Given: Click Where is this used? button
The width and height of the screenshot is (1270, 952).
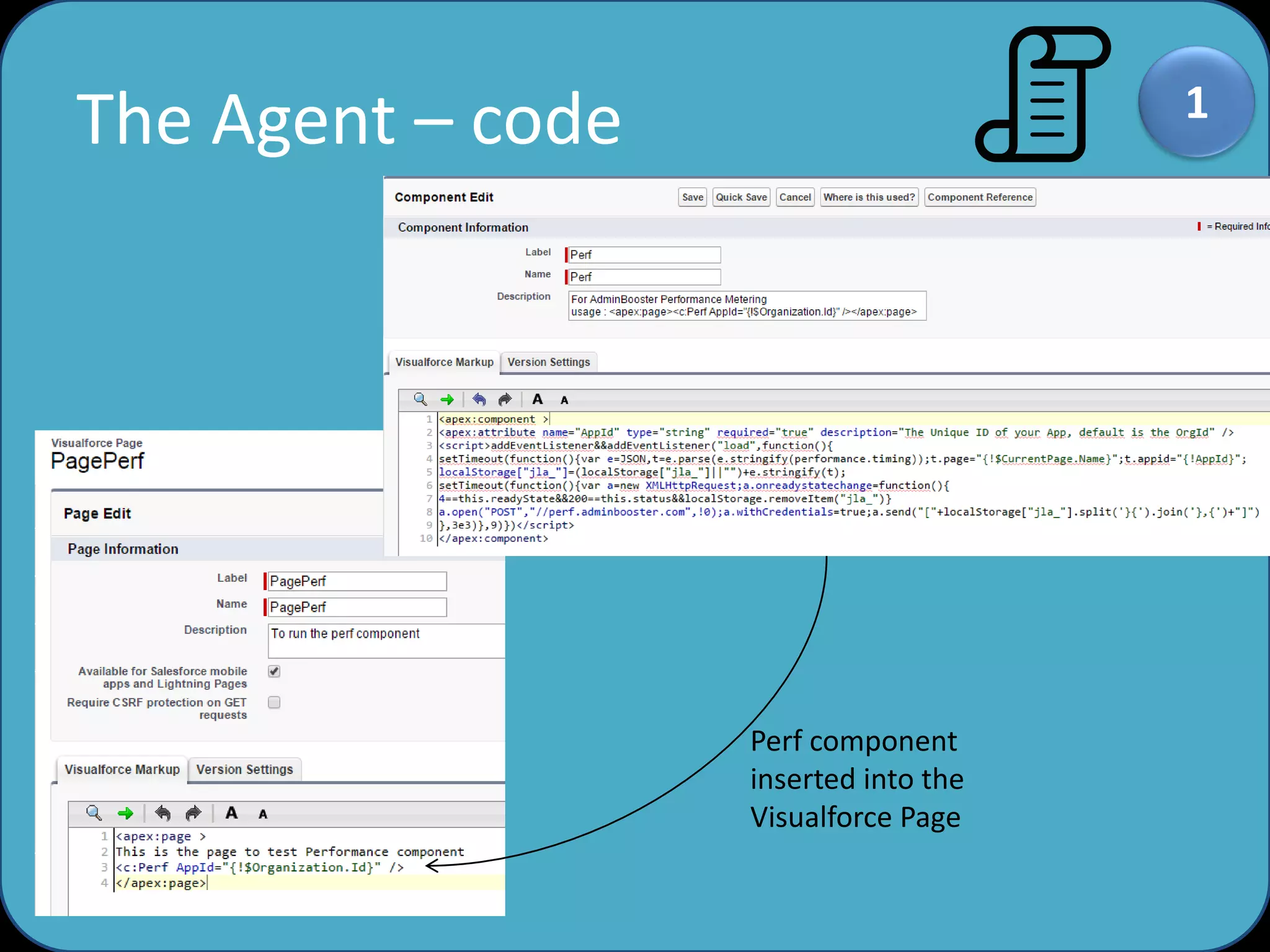Looking at the screenshot, I should point(869,197).
